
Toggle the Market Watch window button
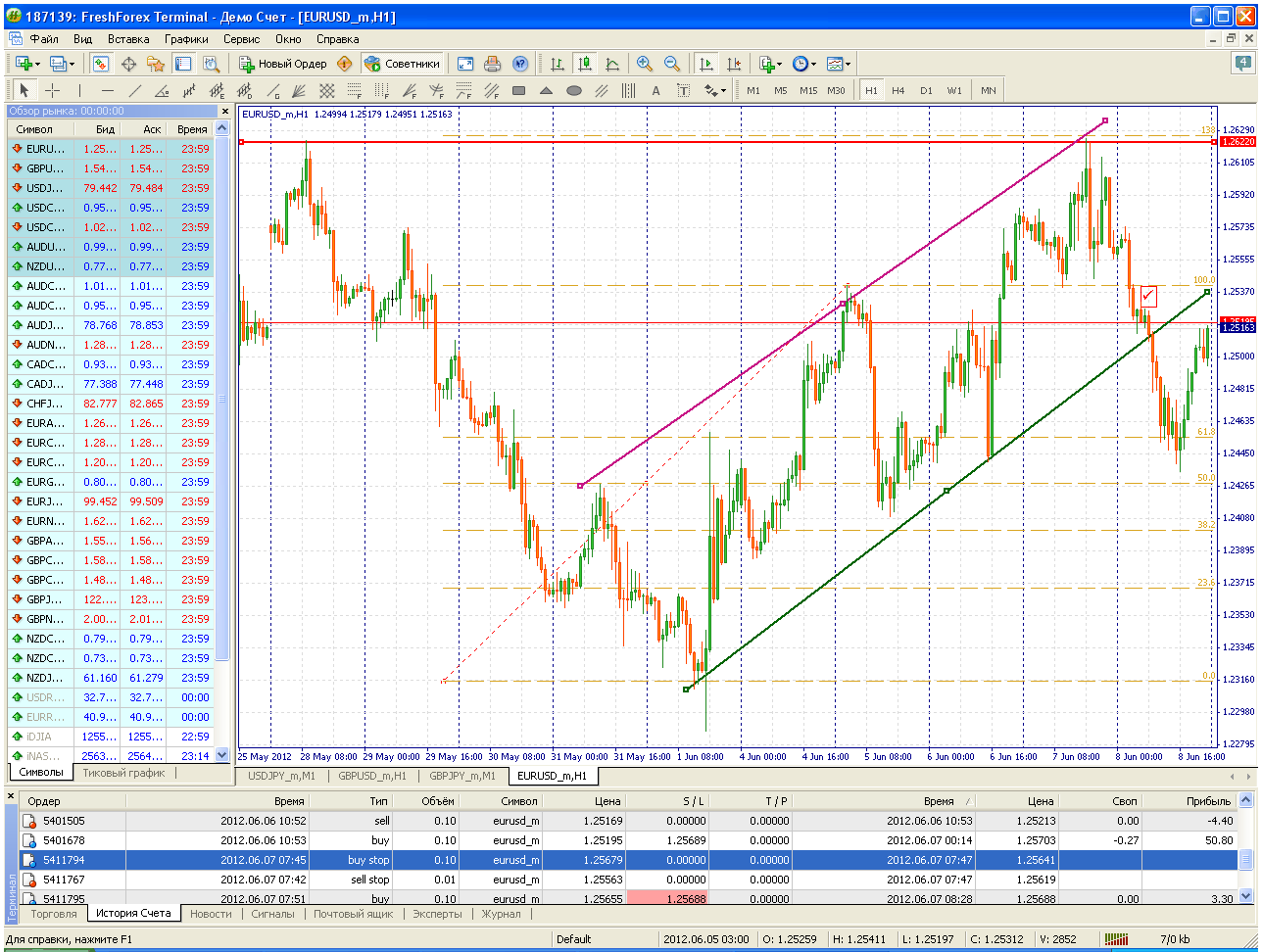101,64
